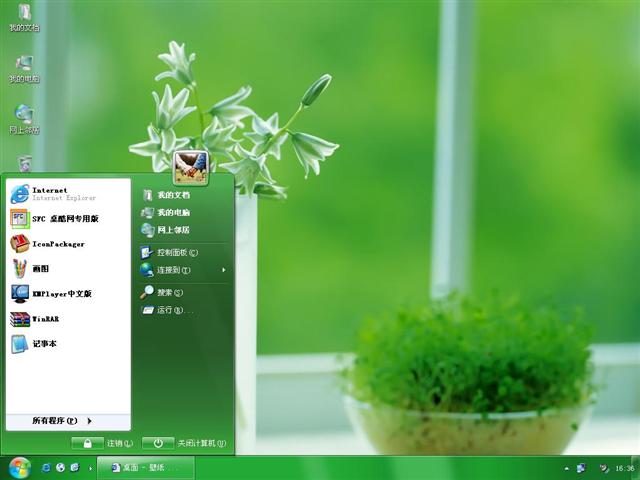Expand 连接到 submenu in Start menu
Screen dimensions: 640x480
[x=183, y=270]
